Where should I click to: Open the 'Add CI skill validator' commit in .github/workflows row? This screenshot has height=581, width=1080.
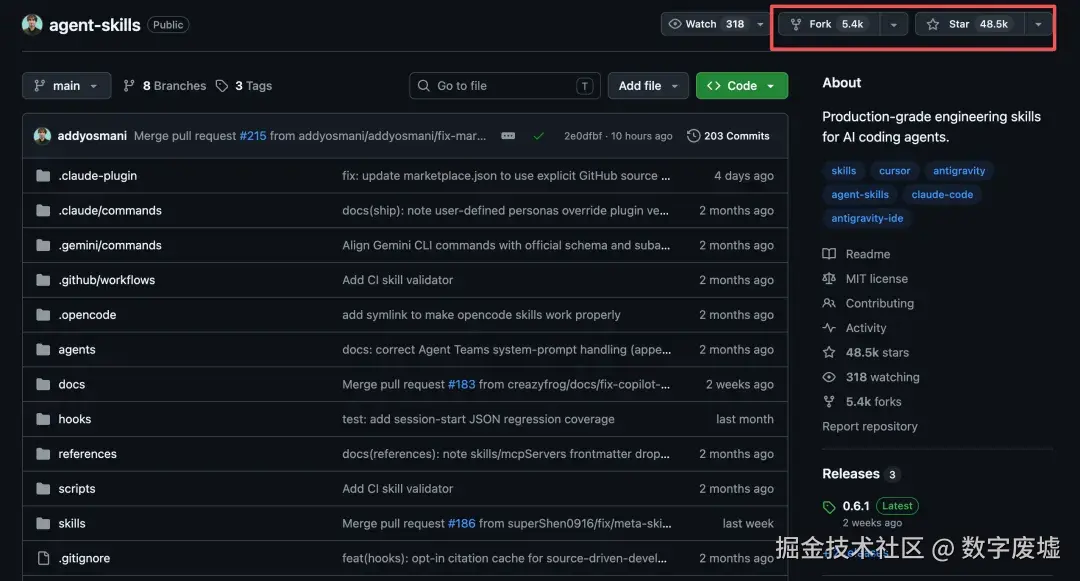(x=397, y=280)
